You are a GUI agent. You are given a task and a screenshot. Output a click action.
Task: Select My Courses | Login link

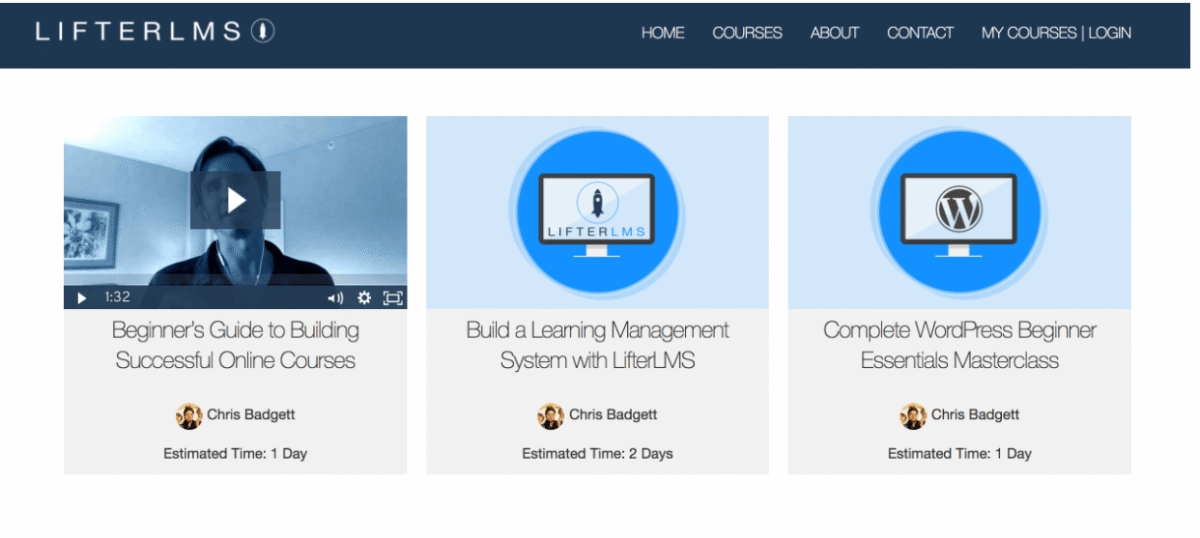[x=1056, y=33]
